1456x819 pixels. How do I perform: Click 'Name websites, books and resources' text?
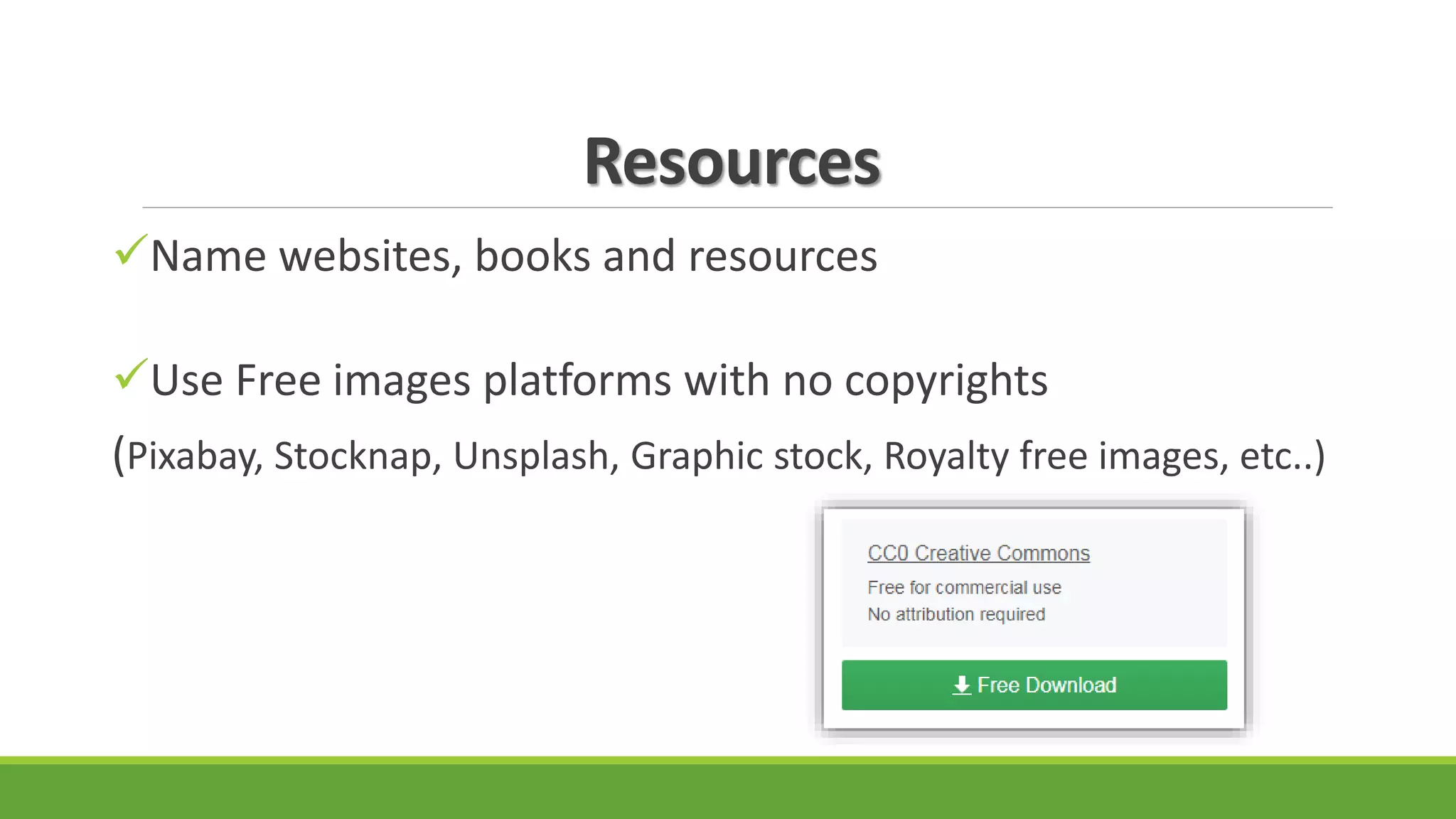tap(514, 256)
